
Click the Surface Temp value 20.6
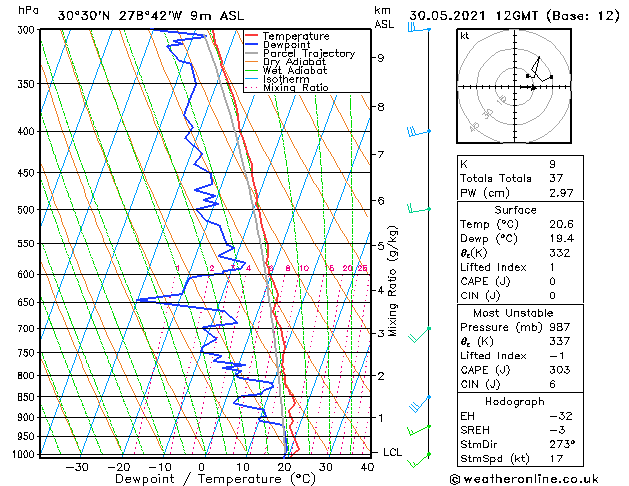561,224
